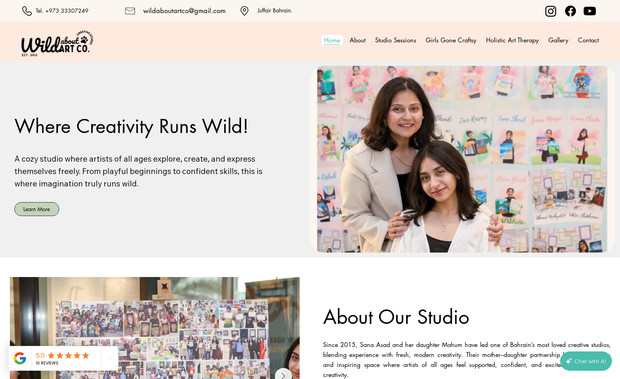The image size is (620, 379).
Task: Click the phone handset icon
Action: tap(27, 11)
